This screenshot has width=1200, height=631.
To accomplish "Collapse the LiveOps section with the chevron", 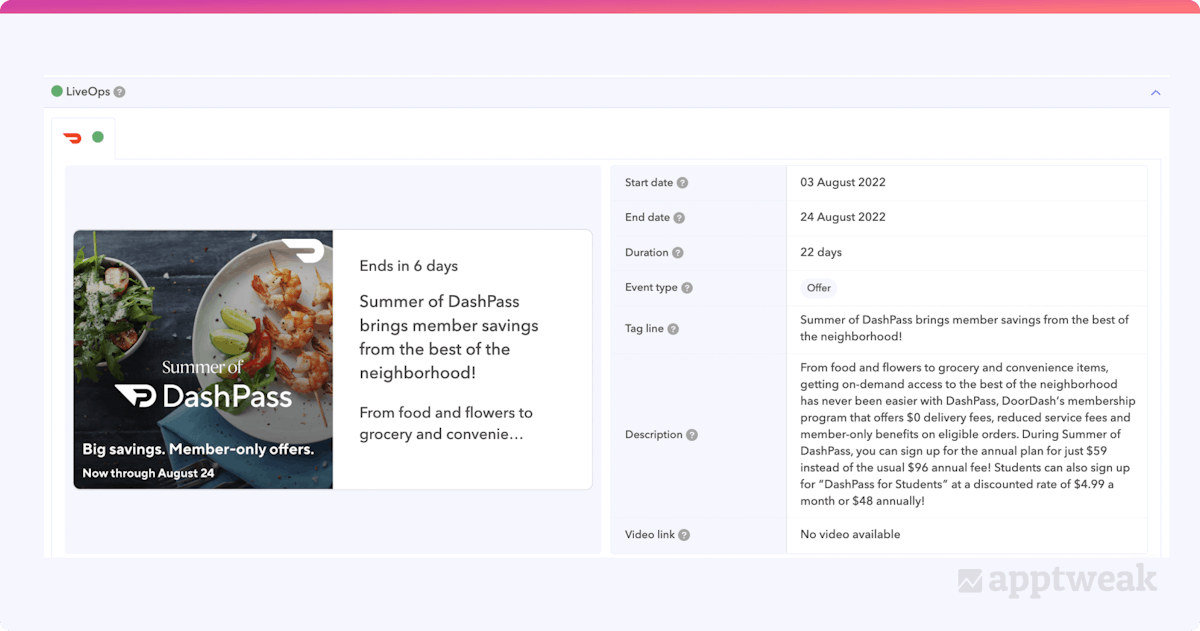I will click(1155, 92).
